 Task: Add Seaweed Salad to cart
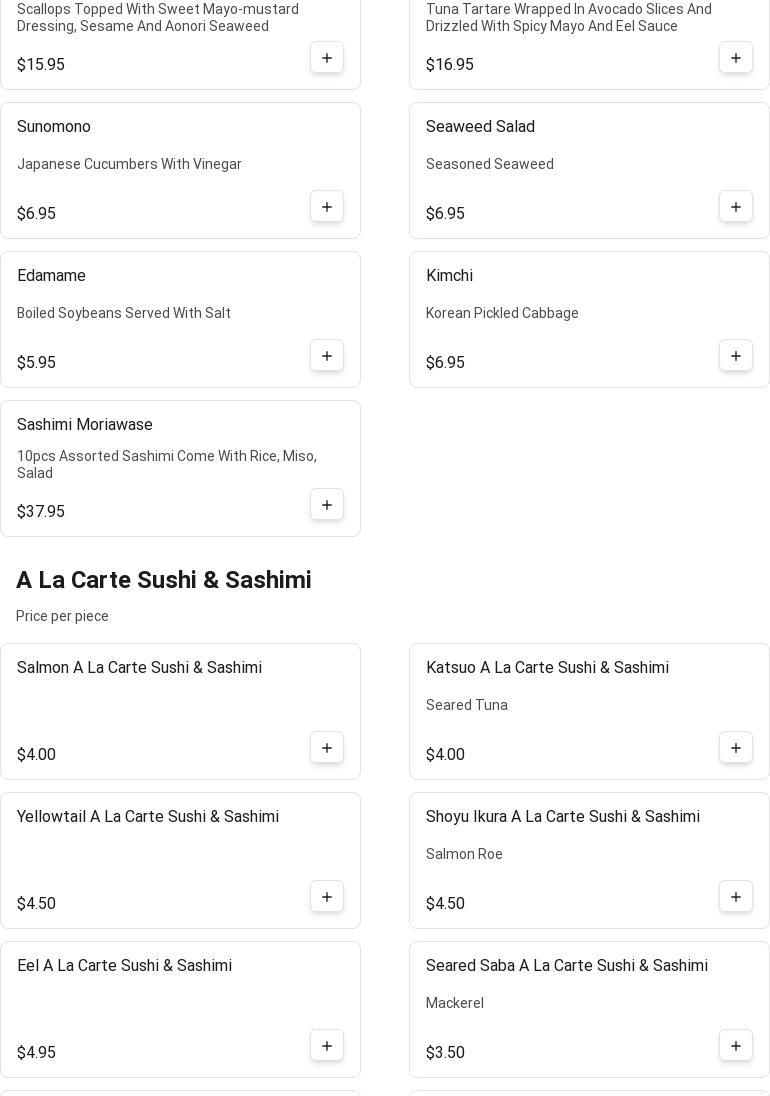[x=736, y=207]
